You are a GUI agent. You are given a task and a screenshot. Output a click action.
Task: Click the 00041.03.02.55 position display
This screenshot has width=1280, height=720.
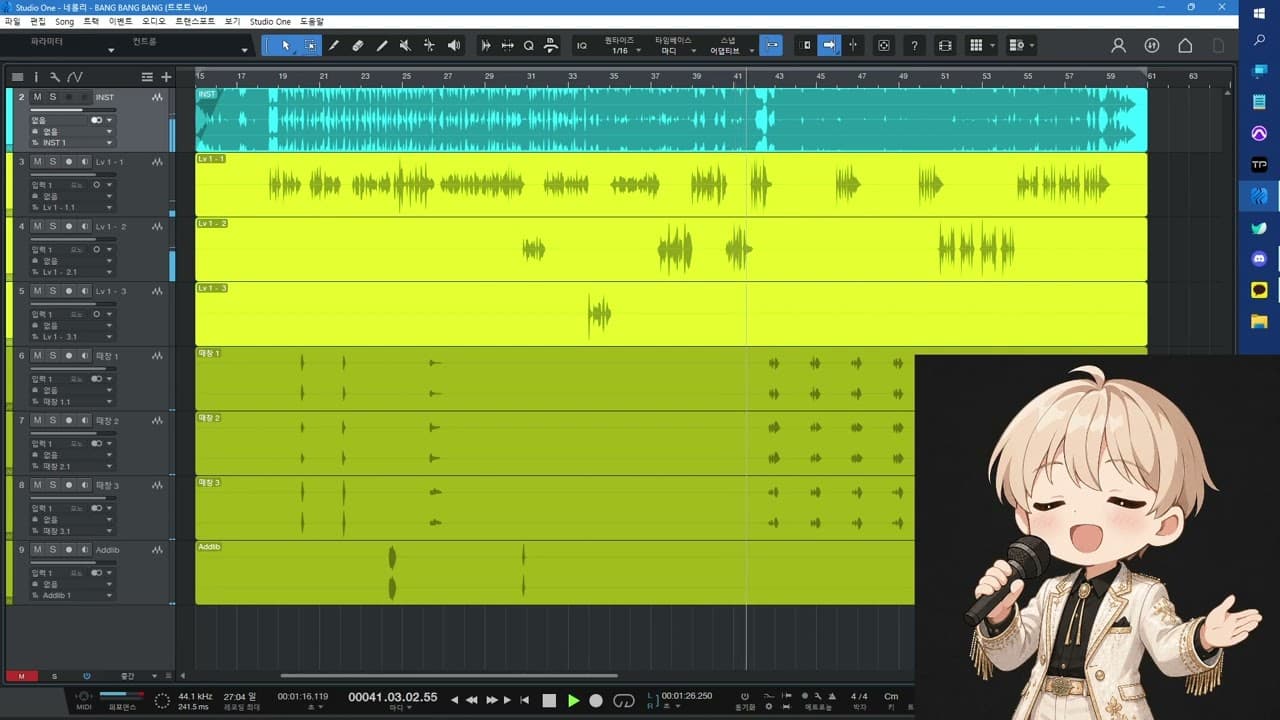[393, 696]
